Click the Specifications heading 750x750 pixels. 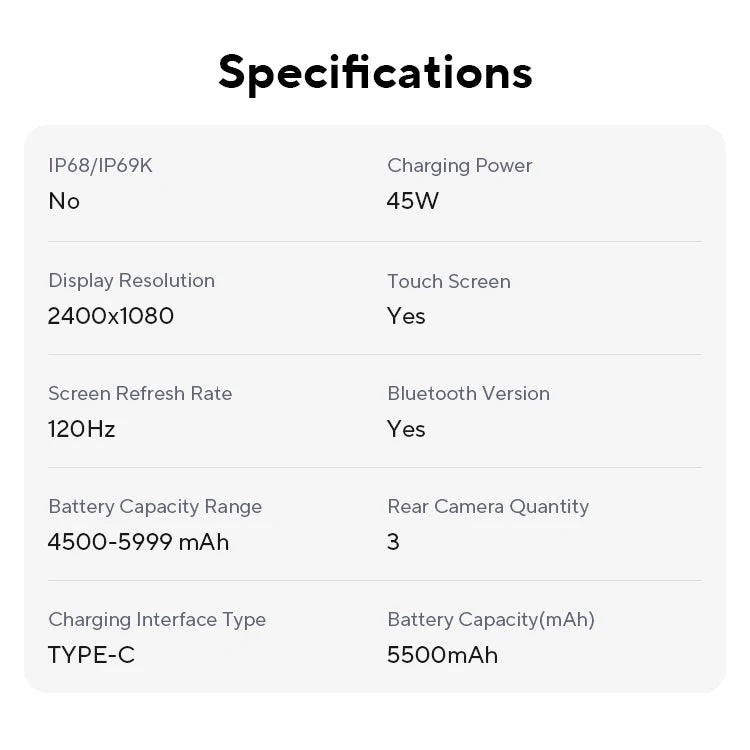[375, 72]
